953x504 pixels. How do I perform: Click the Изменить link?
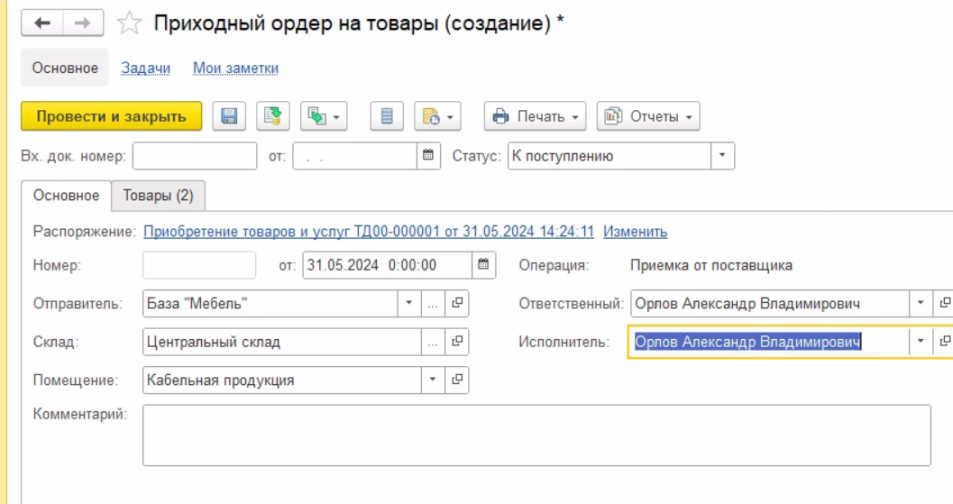click(x=634, y=231)
